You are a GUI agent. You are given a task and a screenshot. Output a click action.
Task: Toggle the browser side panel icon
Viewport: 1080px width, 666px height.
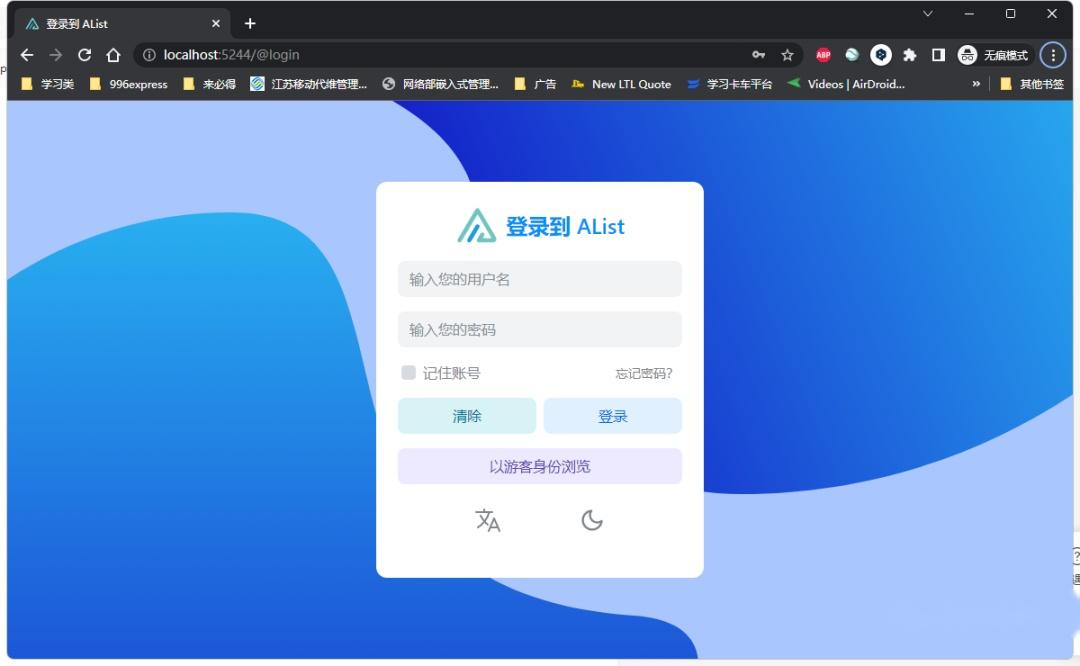(x=938, y=55)
